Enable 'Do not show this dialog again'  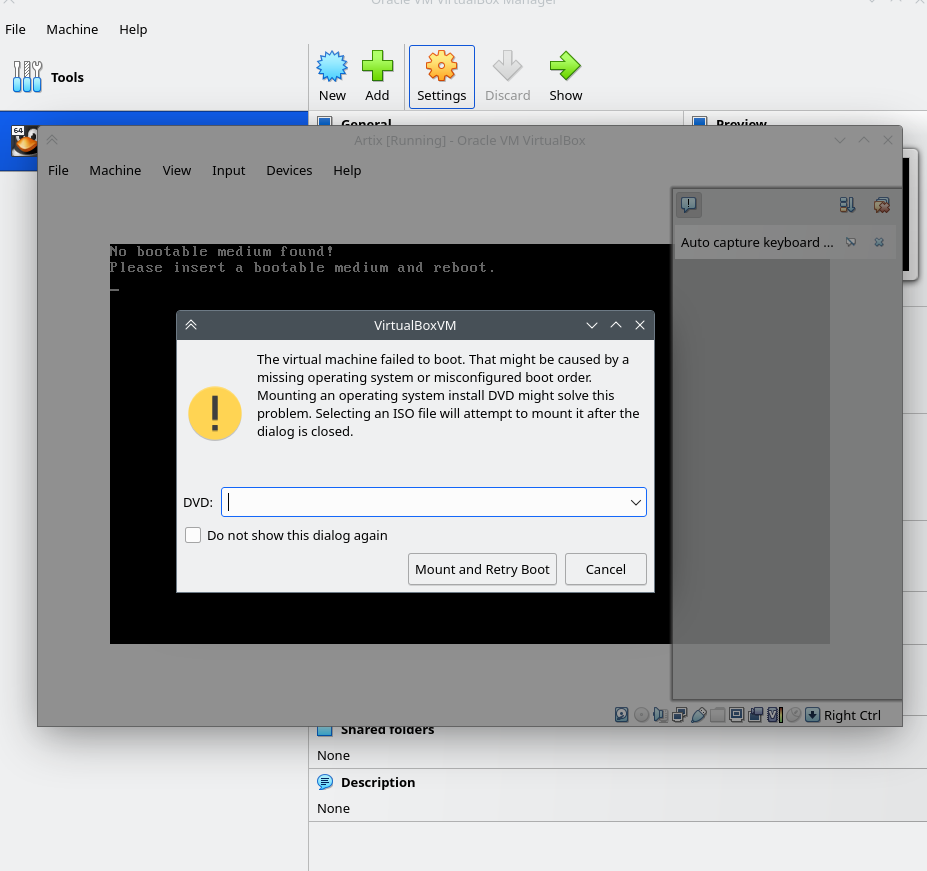pyautogui.click(x=193, y=535)
